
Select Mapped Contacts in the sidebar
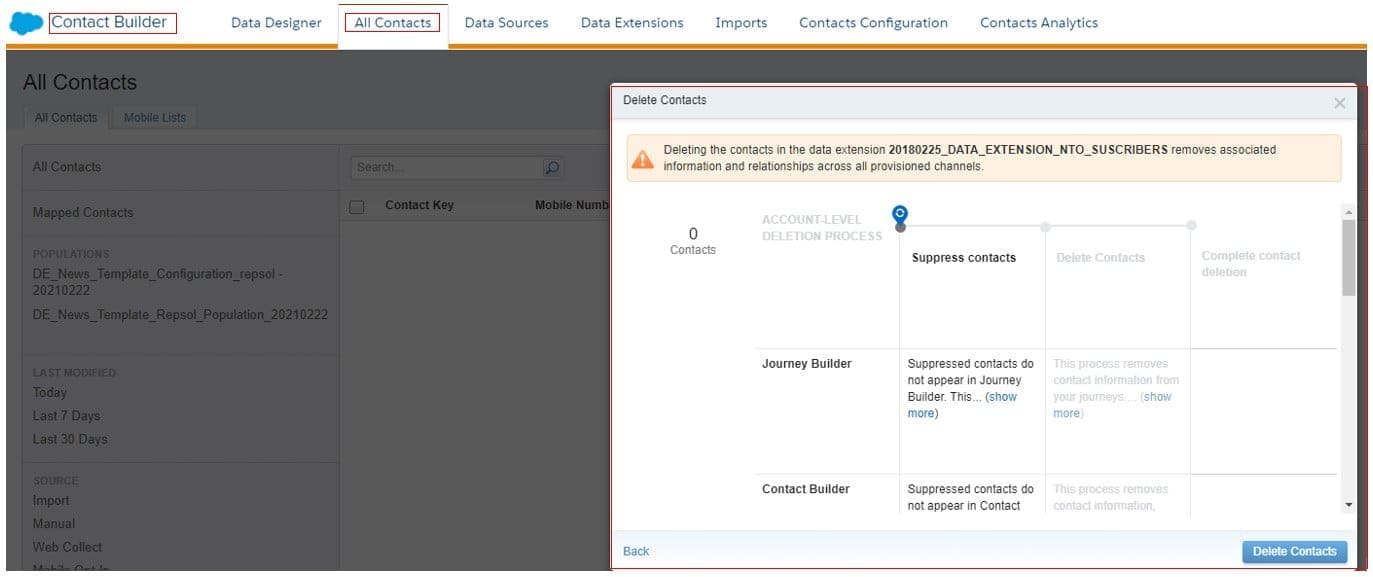[x=83, y=213]
